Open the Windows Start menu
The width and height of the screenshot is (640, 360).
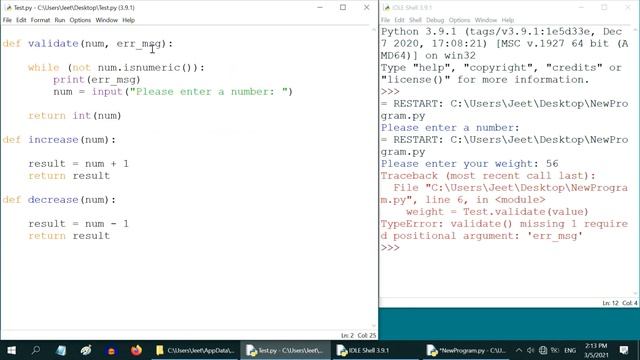pos(11,350)
